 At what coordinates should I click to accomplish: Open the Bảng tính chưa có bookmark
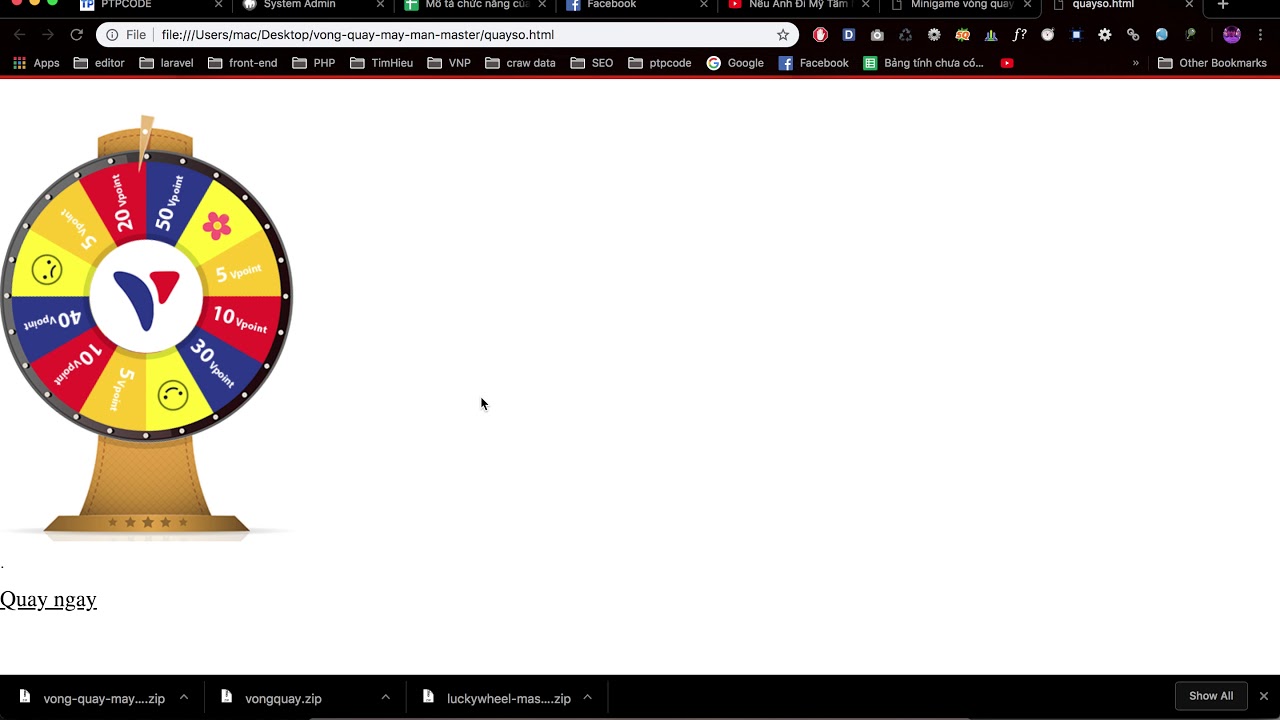[x=923, y=63]
